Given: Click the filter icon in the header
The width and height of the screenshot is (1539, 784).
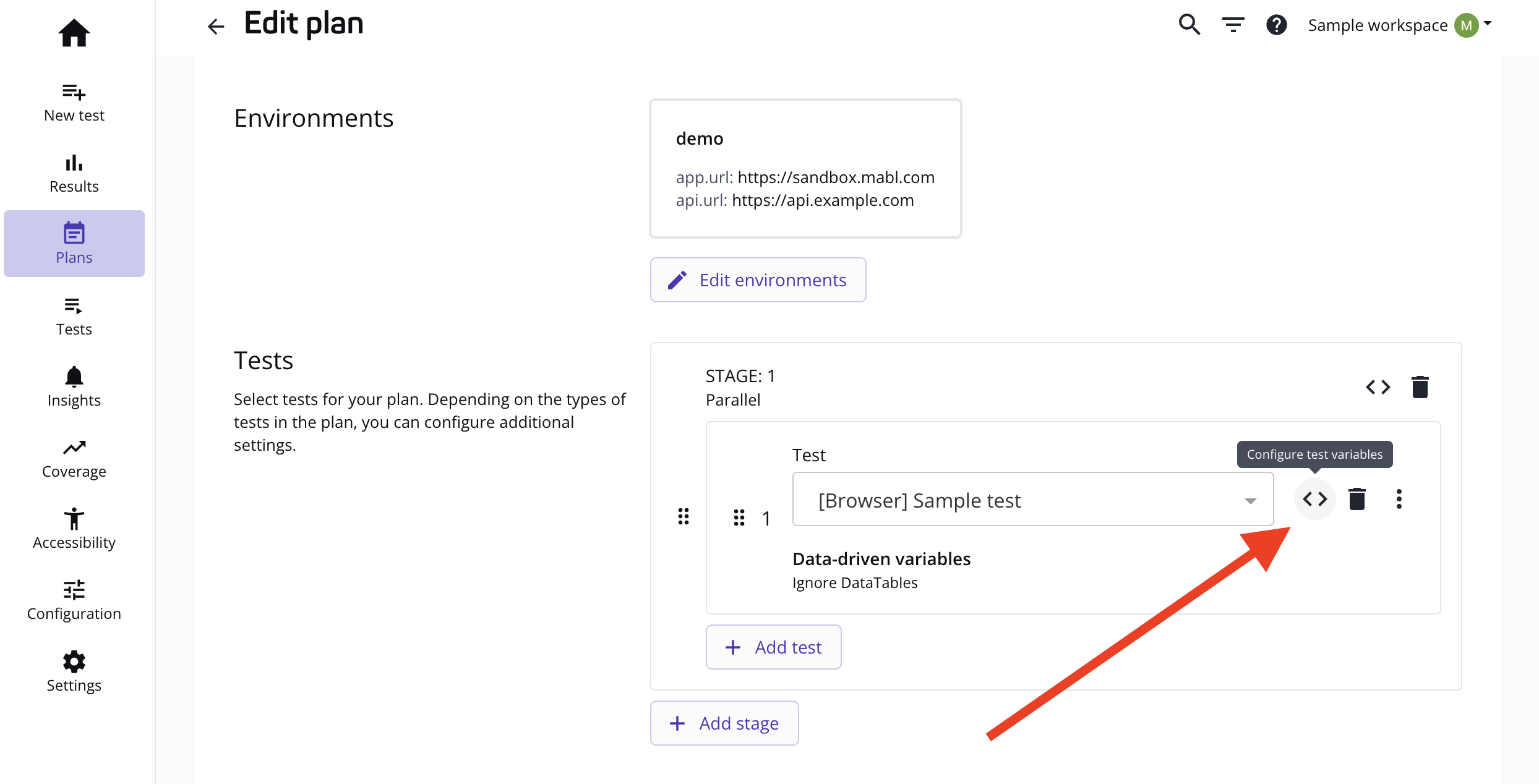Looking at the screenshot, I should (1233, 25).
